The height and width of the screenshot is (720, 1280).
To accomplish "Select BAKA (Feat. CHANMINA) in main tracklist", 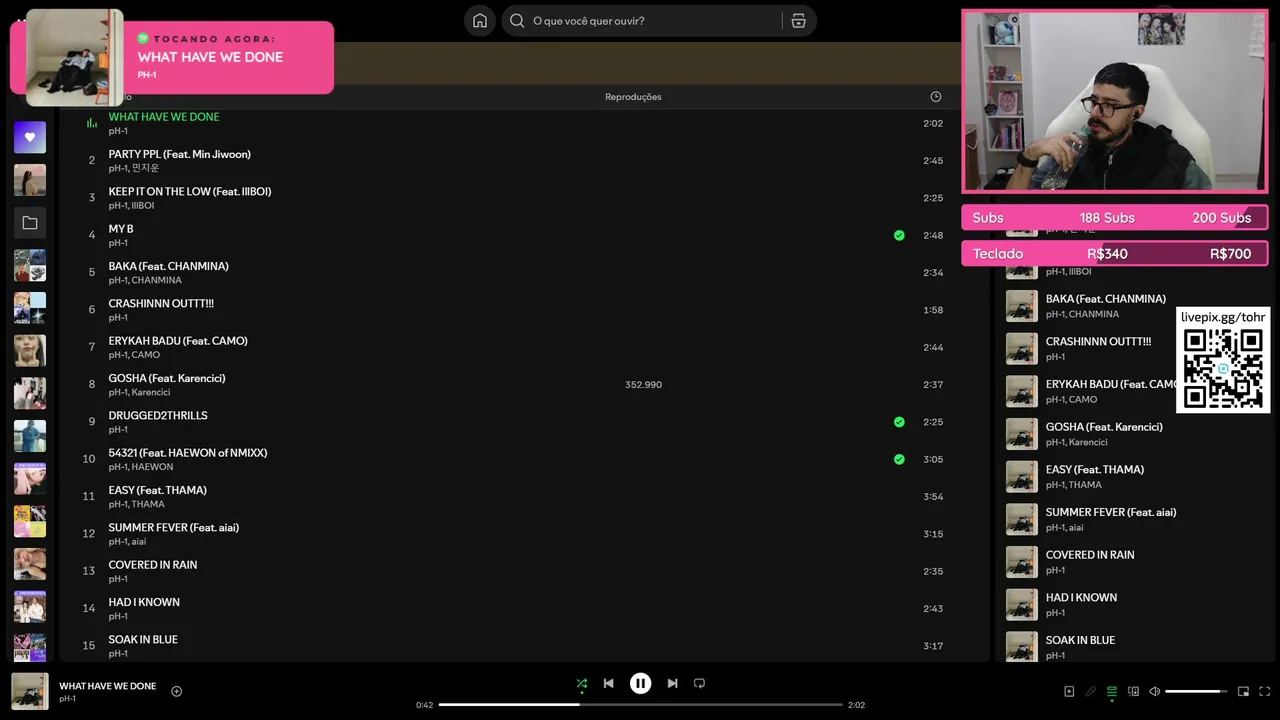I will pos(168,266).
